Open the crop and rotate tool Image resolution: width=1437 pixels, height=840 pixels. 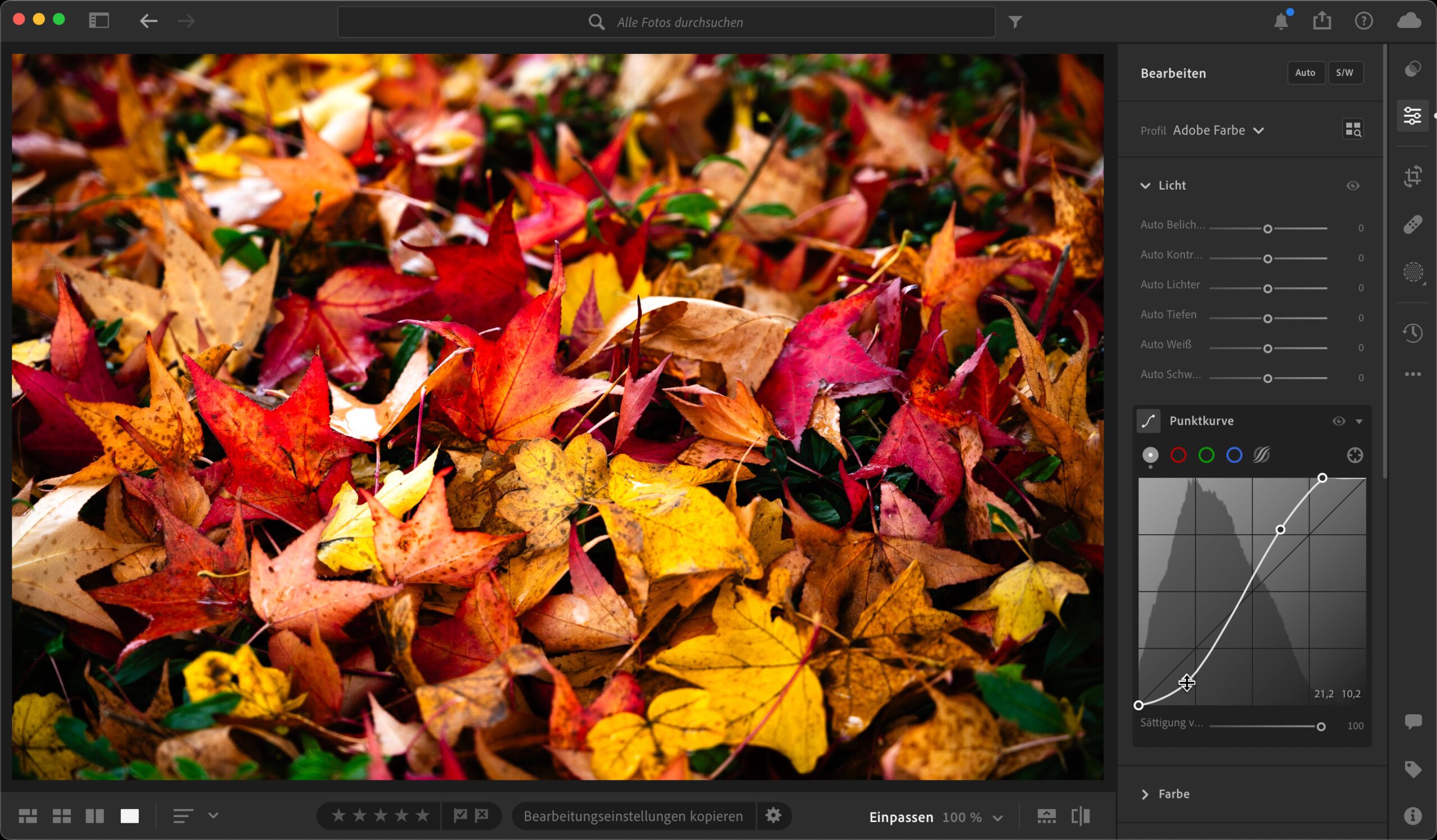(x=1412, y=176)
